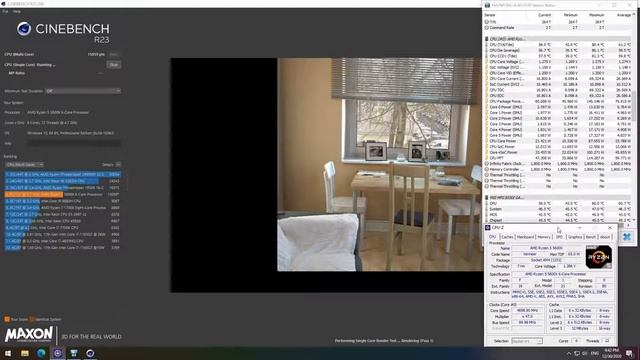
Task: Collapse the CPU [#0] AMD Ryzen sensor group
Action: (x=487, y=39)
